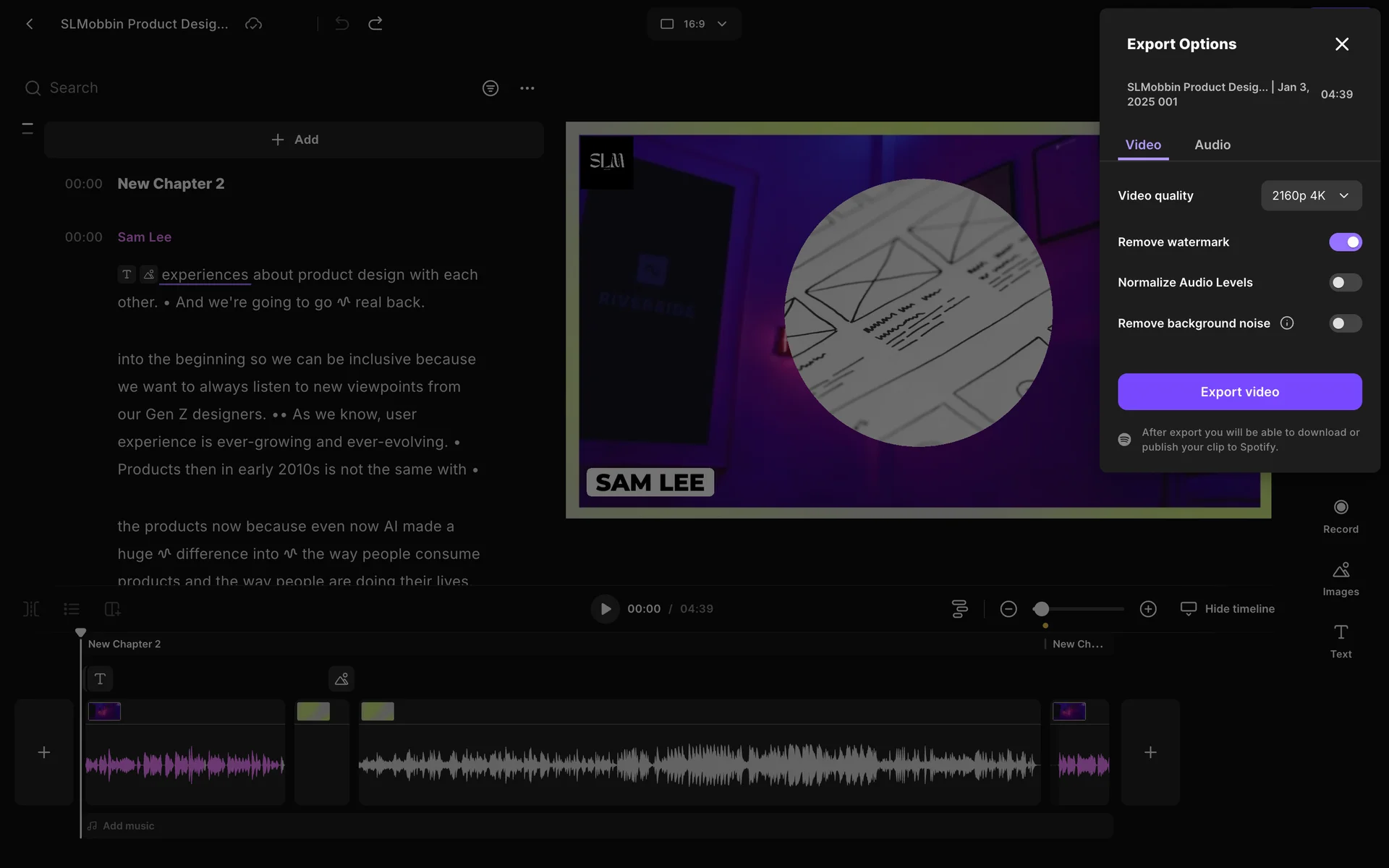Click the redo arrow icon

pyautogui.click(x=375, y=24)
